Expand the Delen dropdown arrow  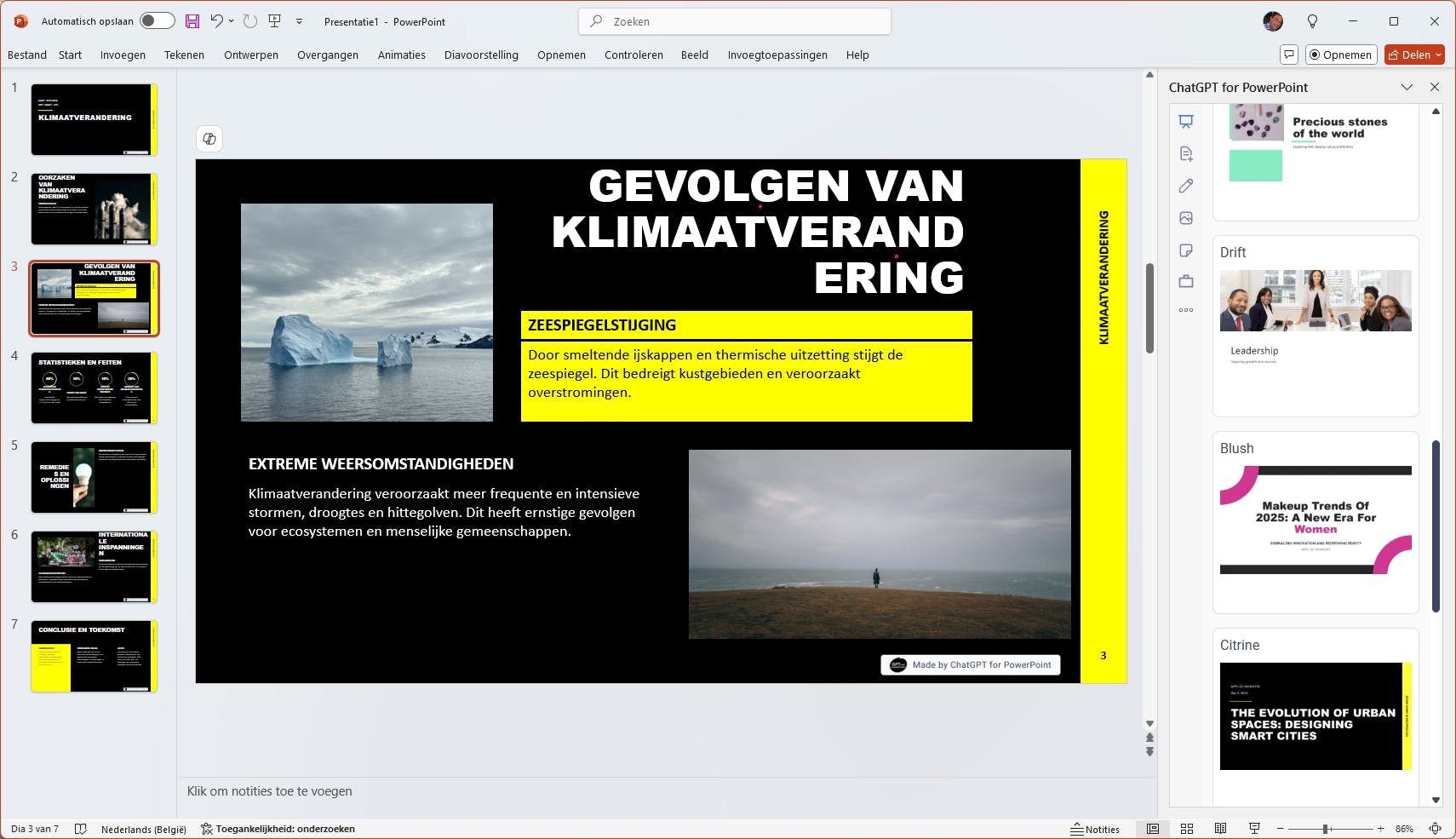coord(1438,55)
